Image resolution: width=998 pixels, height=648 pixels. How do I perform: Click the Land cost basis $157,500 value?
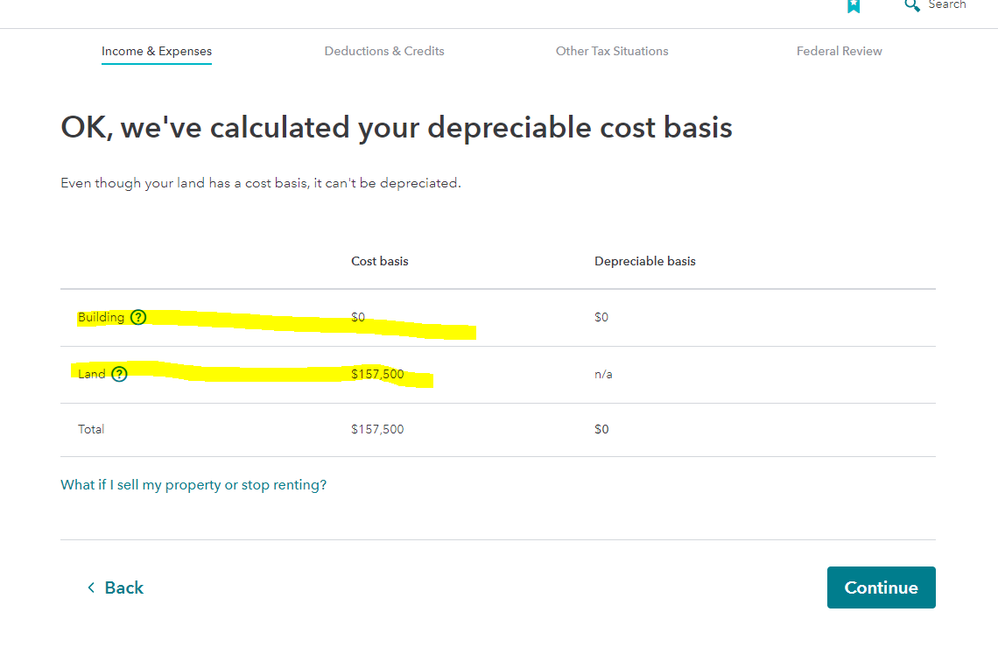tap(377, 374)
